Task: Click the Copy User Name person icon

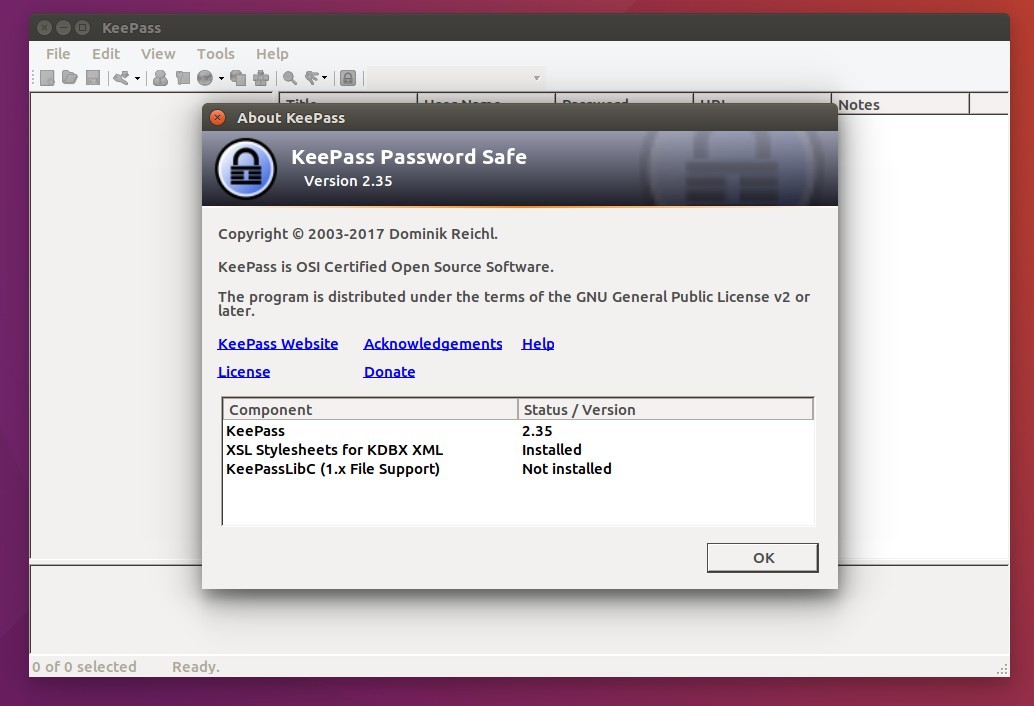Action: pyautogui.click(x=160, y=78)
